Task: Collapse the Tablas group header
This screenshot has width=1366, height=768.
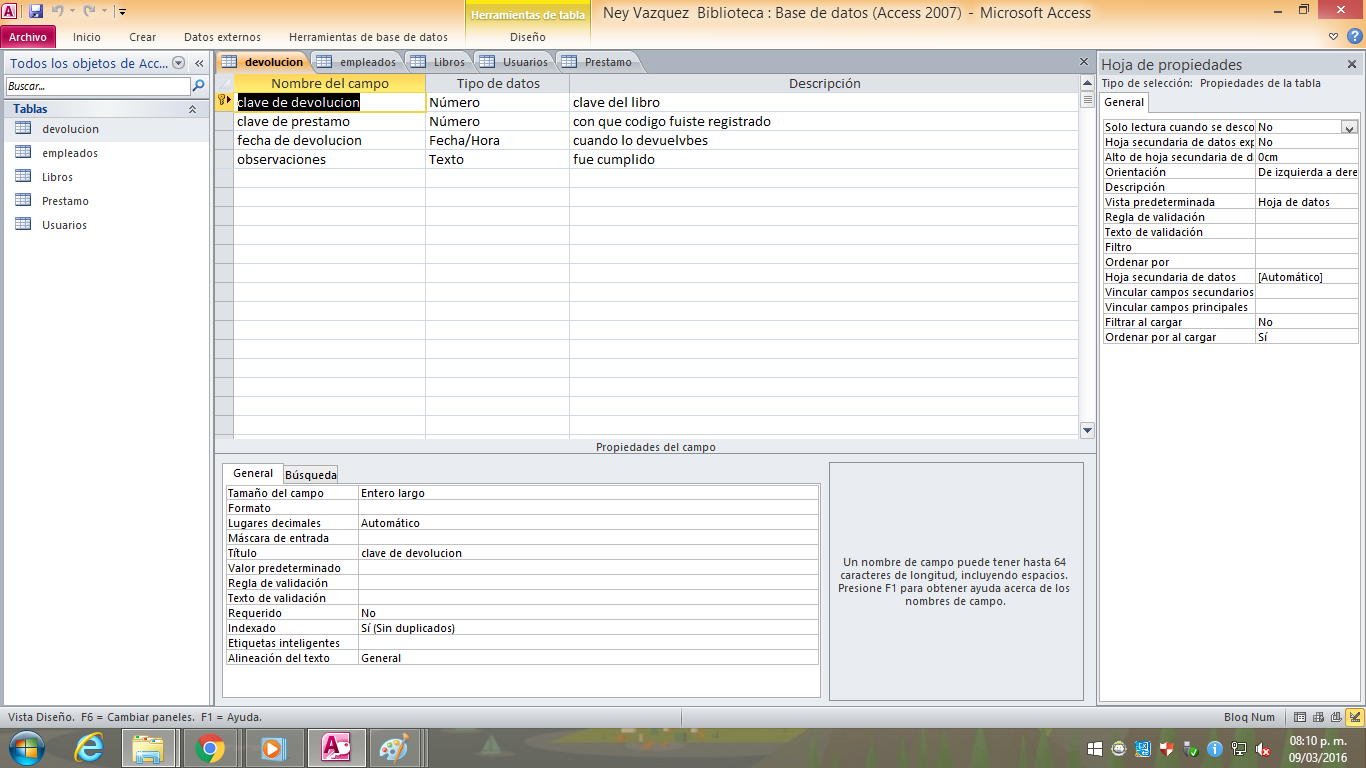Action: coord(192,109)
